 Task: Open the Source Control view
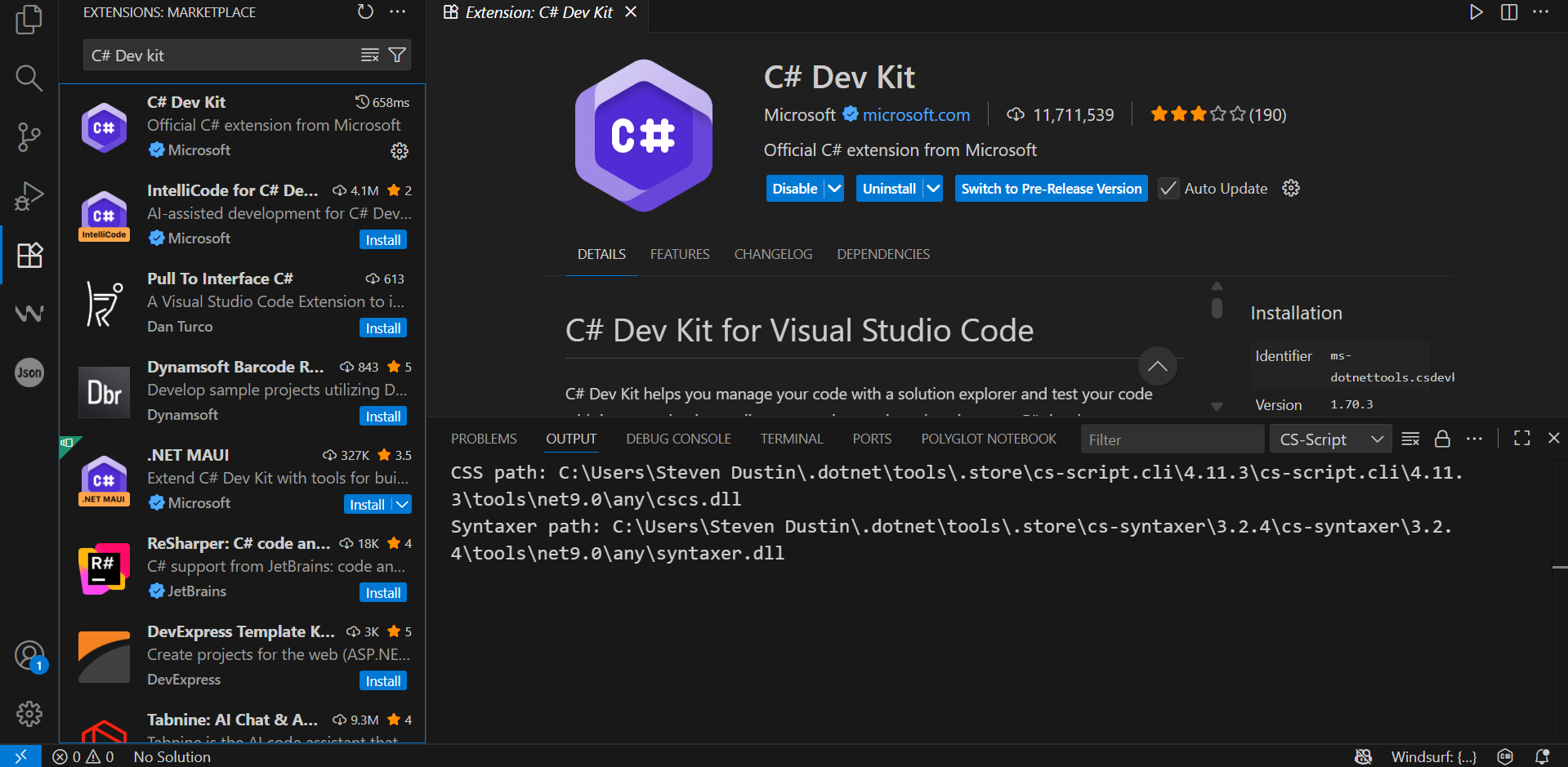click(29, 136)
